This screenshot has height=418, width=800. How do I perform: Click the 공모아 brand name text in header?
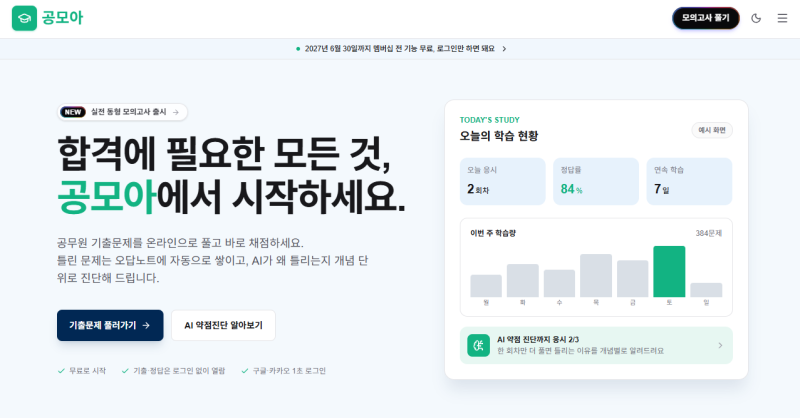pyautogui.click(x=62, y=18)
